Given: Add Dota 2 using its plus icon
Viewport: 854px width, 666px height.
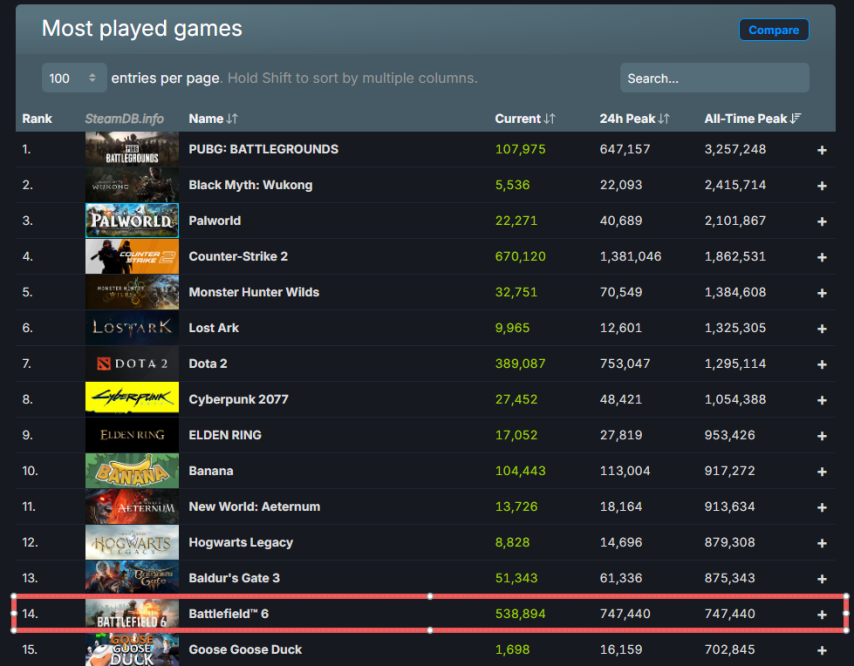Looking at the screenshot, I should pyautogui.click(x=822, y=364).
